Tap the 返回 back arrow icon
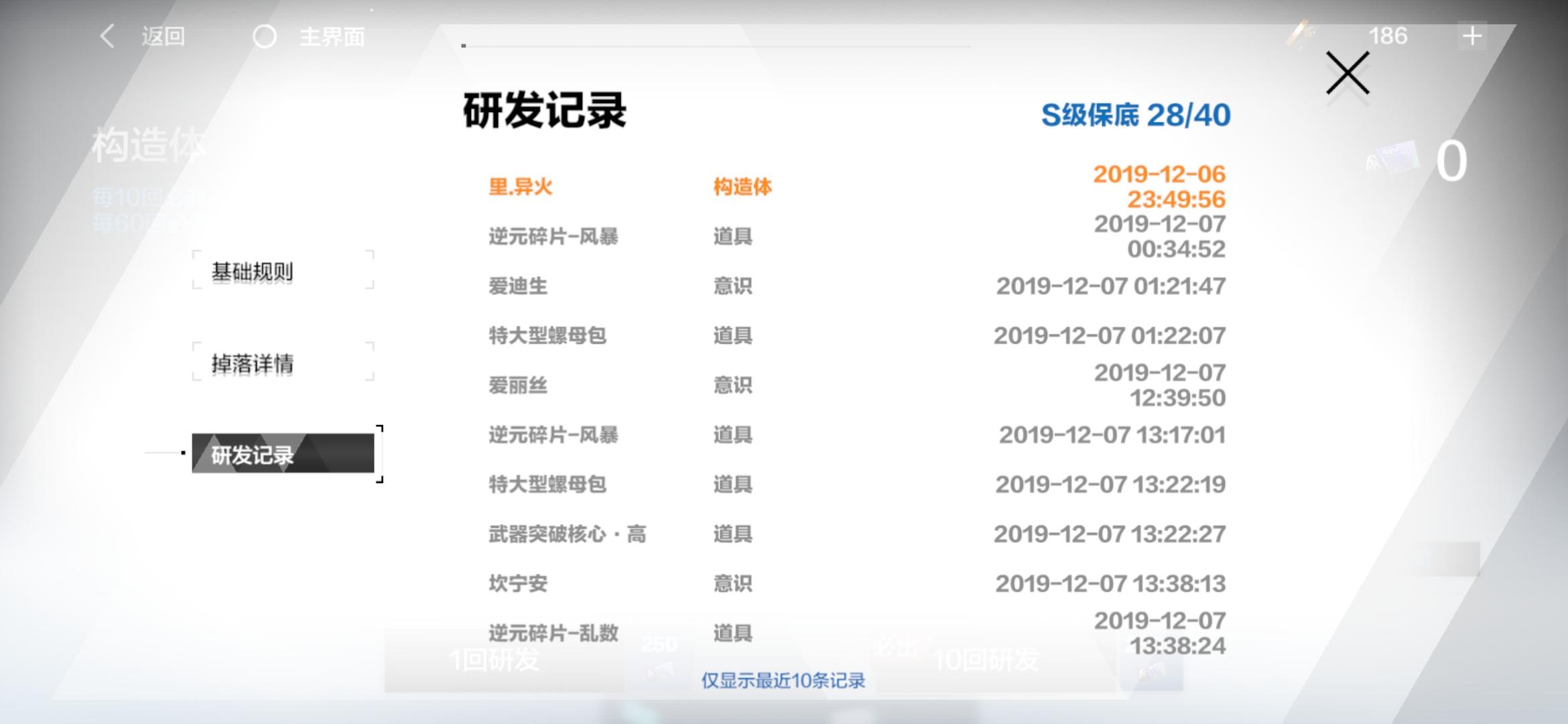1568x724 pixels. click(x=107, y=36)
